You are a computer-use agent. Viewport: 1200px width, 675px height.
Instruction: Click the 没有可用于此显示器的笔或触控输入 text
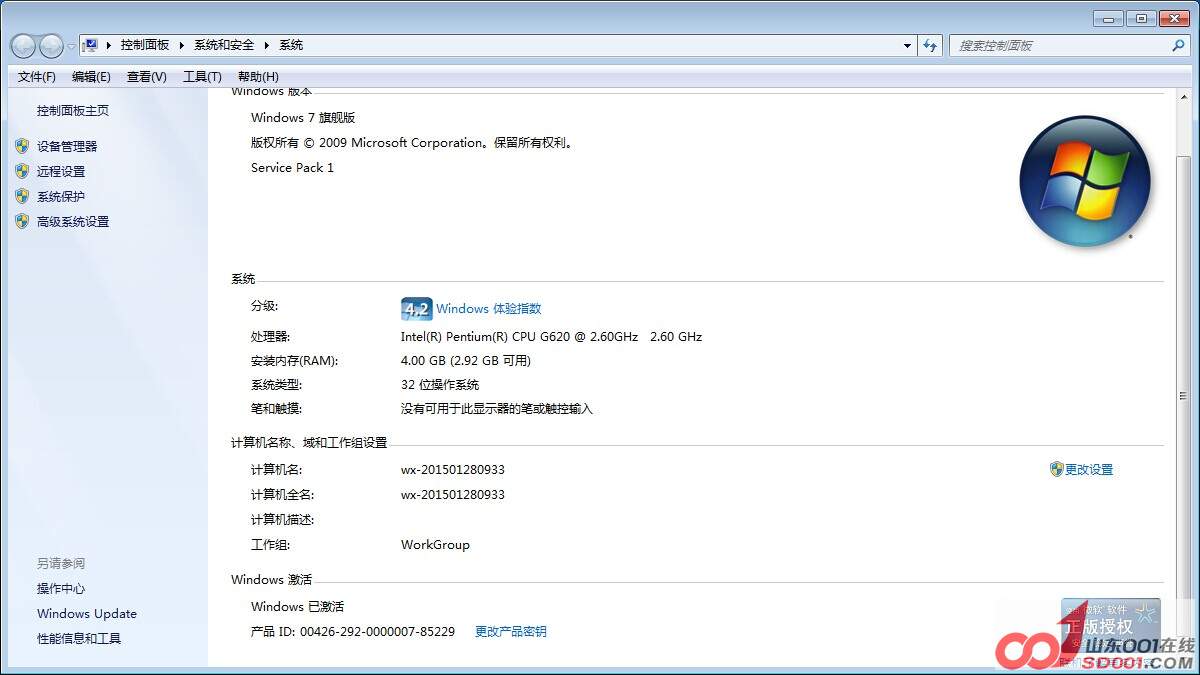[x=497, y=409]
